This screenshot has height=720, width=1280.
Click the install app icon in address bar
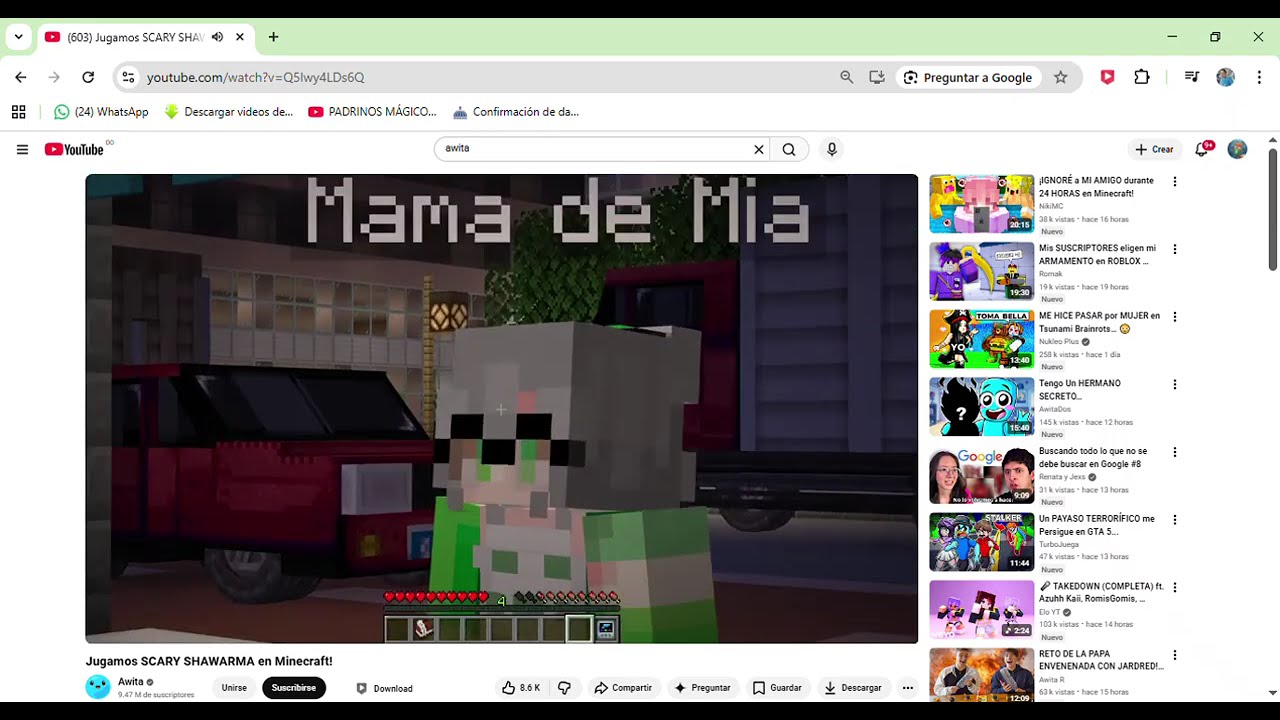coord(877,77)
